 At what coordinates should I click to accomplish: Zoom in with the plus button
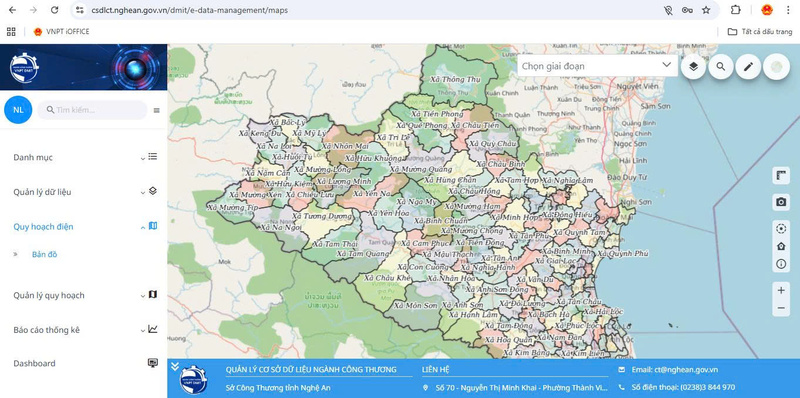(x=781, y=290)
